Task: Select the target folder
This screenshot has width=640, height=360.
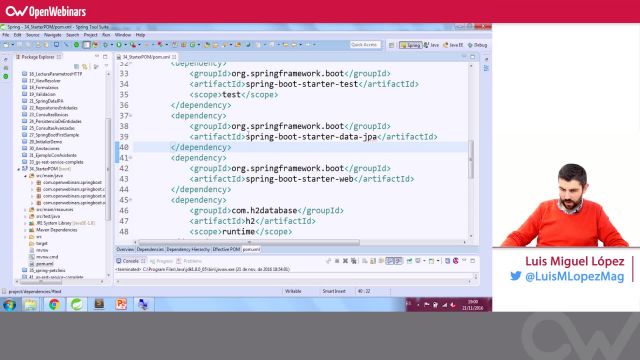Action: pyautogui.click(x=38, y=243)
